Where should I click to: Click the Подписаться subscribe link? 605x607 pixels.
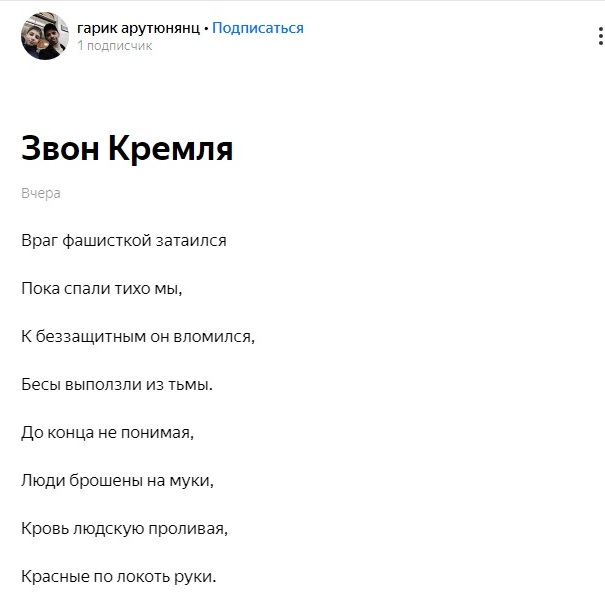(x=258, y=28)
